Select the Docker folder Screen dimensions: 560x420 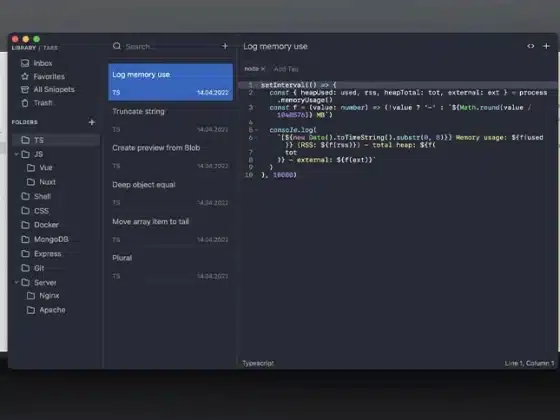tap(40, 225)
